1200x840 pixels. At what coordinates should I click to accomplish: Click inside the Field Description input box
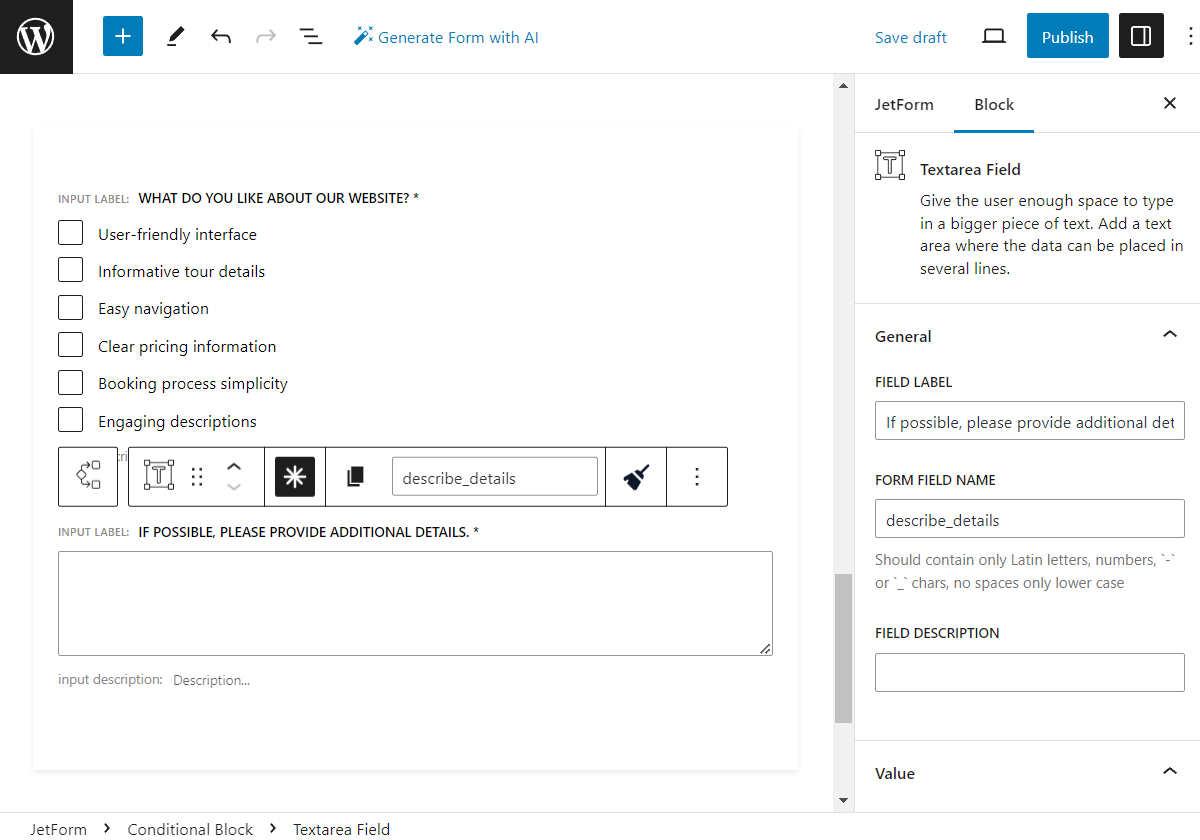click(1029, 672)
